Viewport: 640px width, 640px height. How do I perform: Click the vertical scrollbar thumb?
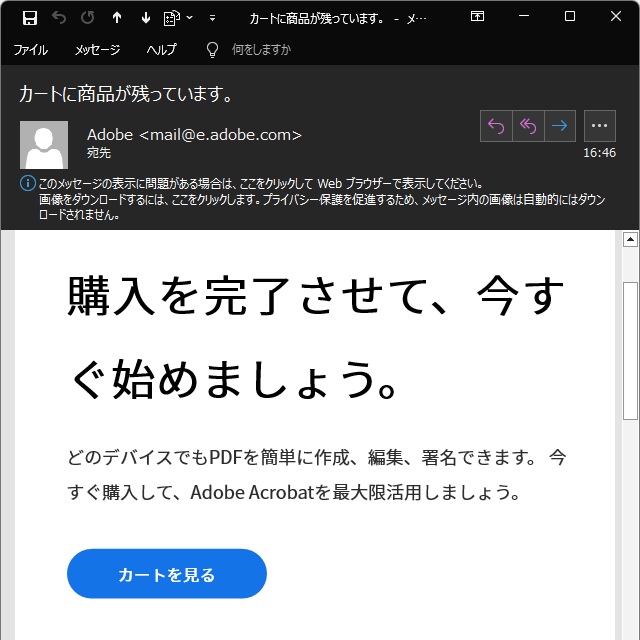pos(630,351)
